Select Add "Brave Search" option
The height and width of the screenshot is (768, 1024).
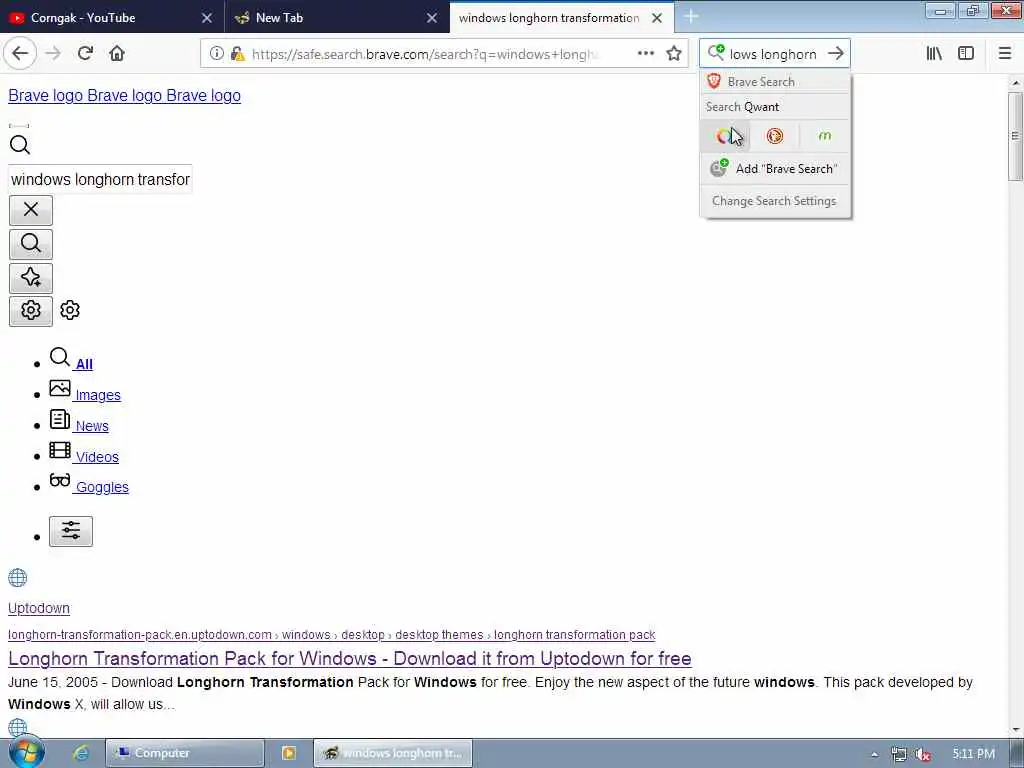[x=775, y=168]
